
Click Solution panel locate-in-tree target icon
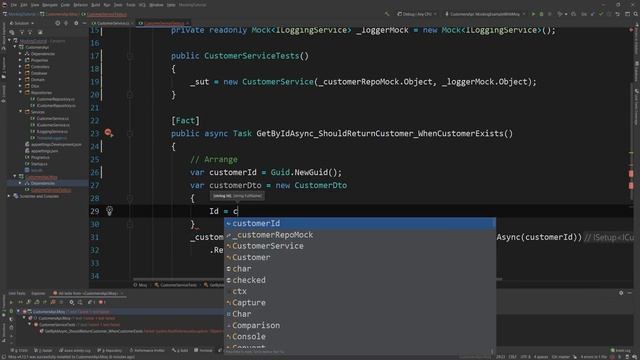click(x=58, y=23)
